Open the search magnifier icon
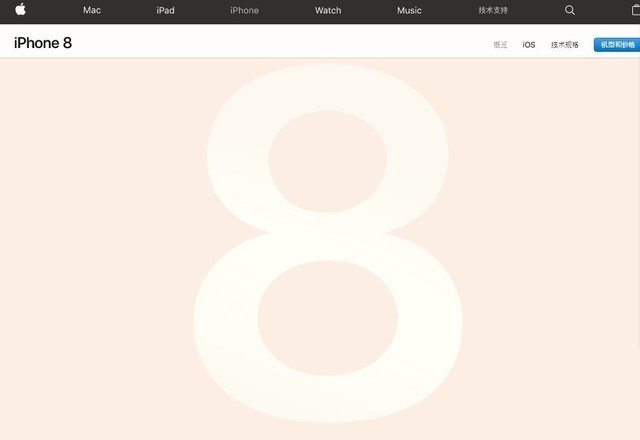Image resolution: width=640 pixels, height=440 pixels. click(570, 10)
